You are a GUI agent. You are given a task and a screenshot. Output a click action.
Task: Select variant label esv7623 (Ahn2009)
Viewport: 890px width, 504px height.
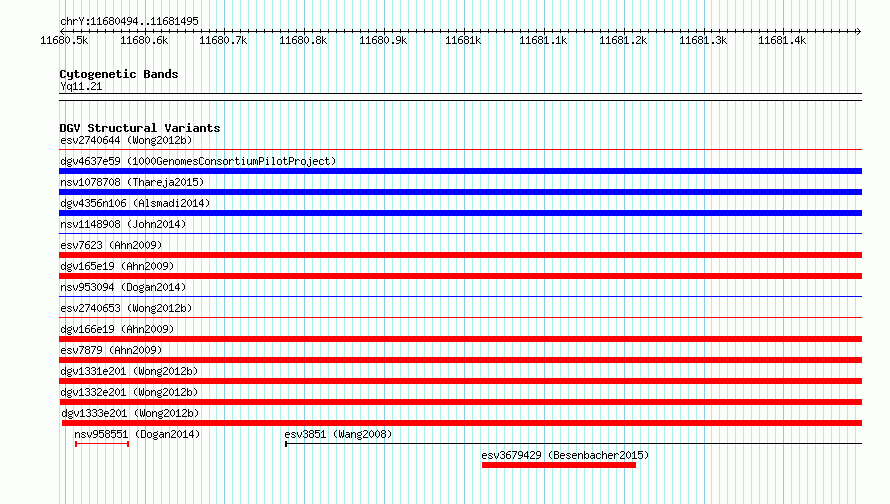(x=111, y=245)
